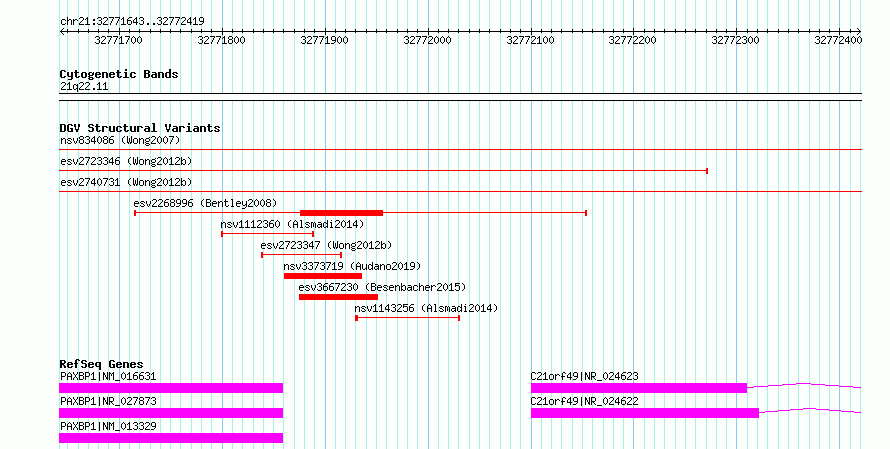Open variant esv2723347 (Wong2012b) label

tap(326, 245)
